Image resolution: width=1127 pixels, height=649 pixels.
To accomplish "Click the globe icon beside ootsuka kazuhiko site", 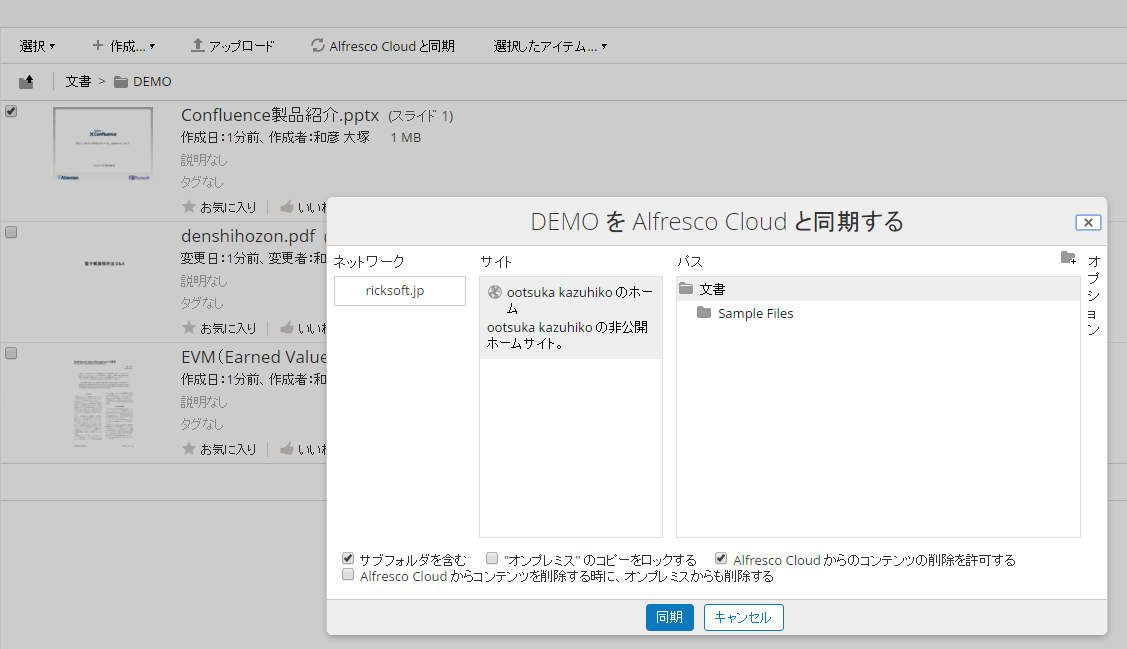I will click(494, 292).
